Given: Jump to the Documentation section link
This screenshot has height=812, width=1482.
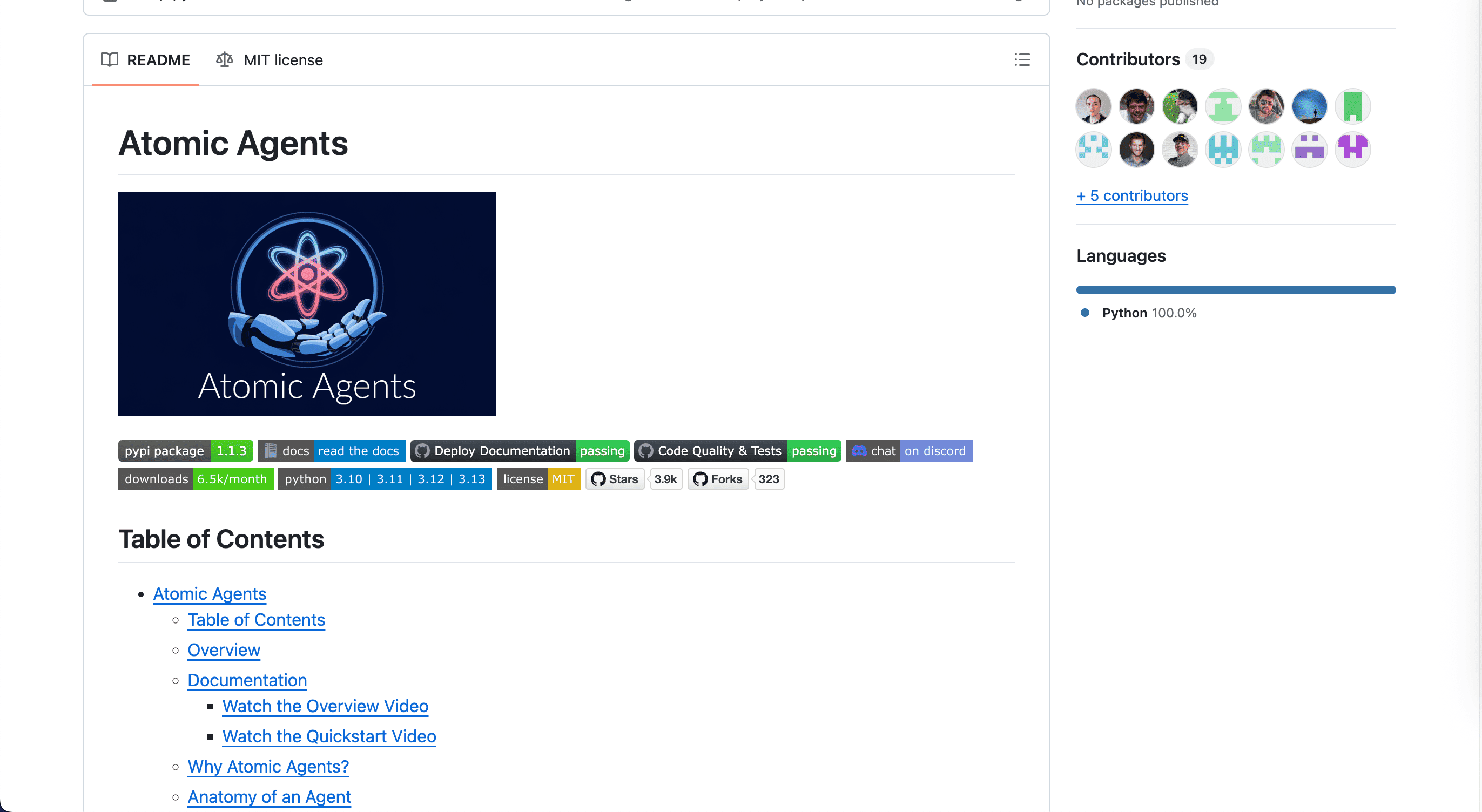Looking at the screenshot, I should coord(247,680).
